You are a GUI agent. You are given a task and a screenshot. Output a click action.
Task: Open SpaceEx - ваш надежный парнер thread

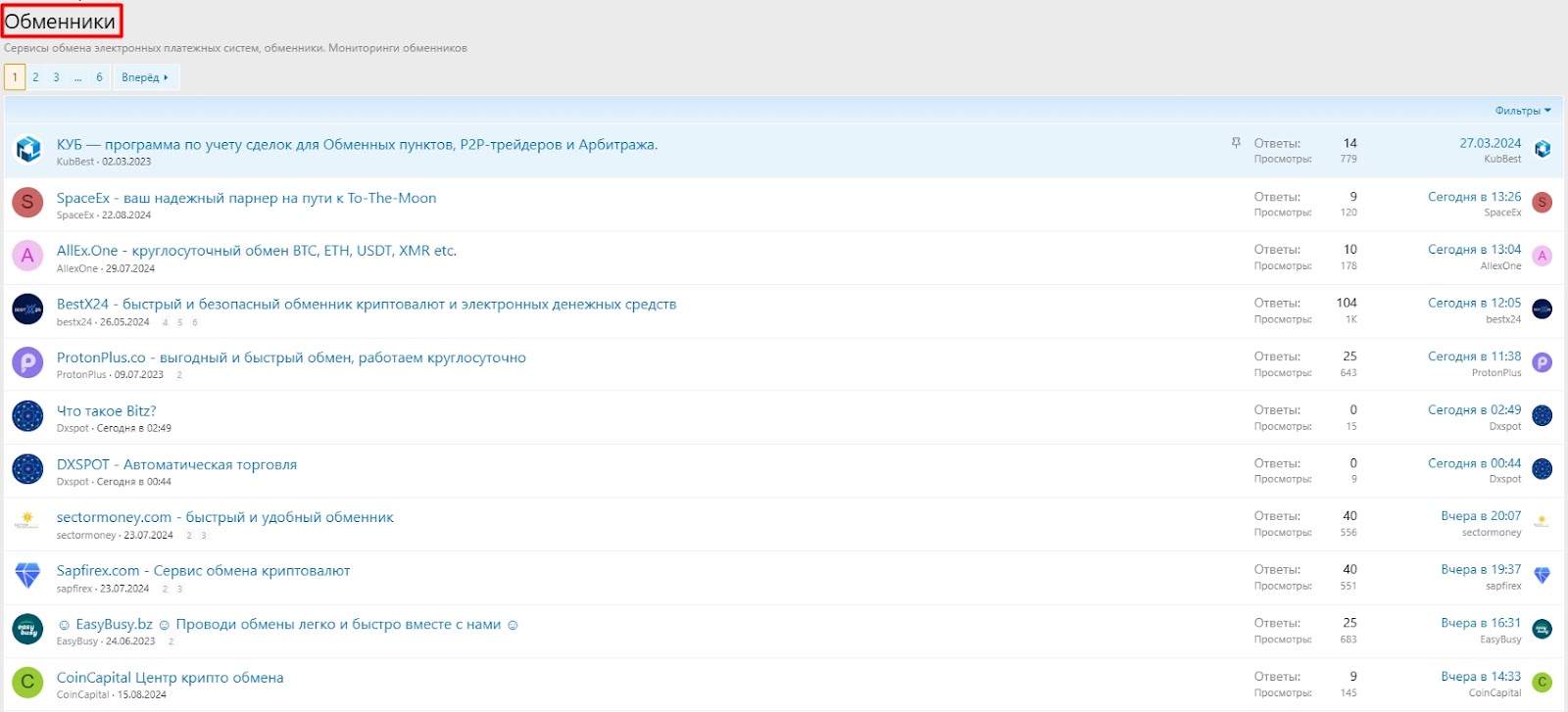click(246, 198)
